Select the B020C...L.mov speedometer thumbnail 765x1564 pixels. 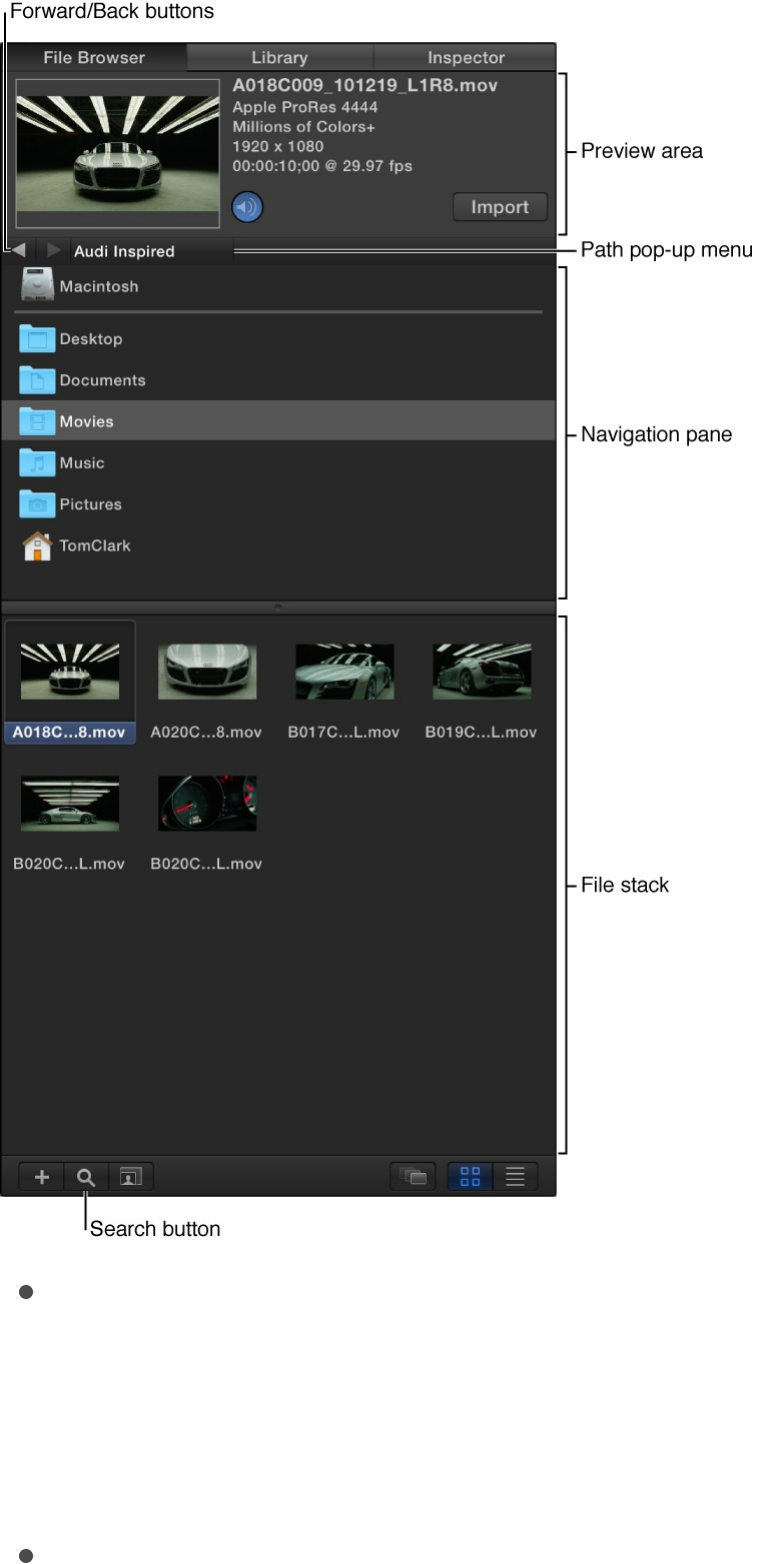point(207,803)
